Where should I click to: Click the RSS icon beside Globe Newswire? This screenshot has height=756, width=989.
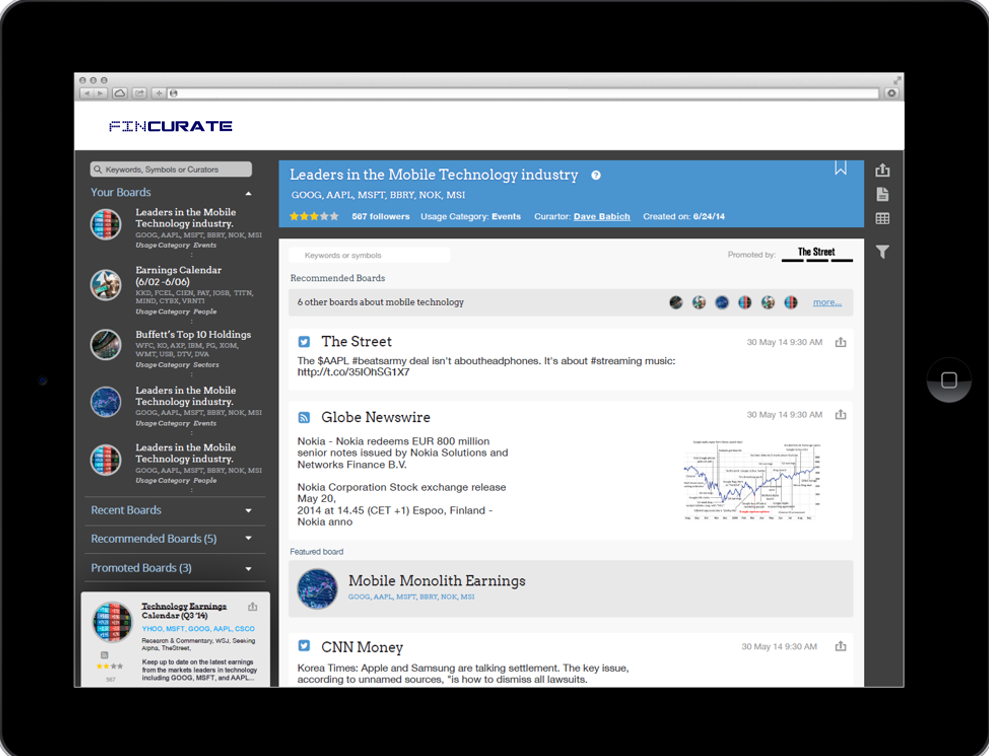click(304, 417)
